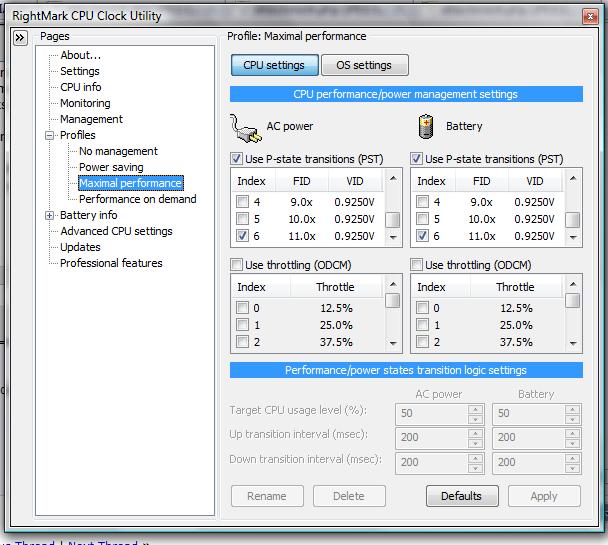Viewport: 608px width, 545px height.
Task: Click Throttle column header in AC power list
Action: pyautogui.click(x=335, y=287)
